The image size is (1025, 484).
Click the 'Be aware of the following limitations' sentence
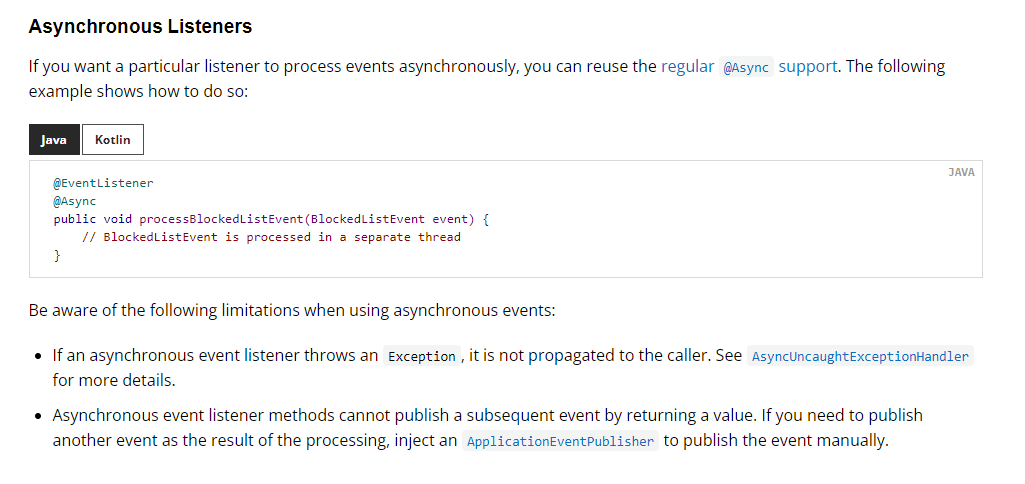(292, 310)
